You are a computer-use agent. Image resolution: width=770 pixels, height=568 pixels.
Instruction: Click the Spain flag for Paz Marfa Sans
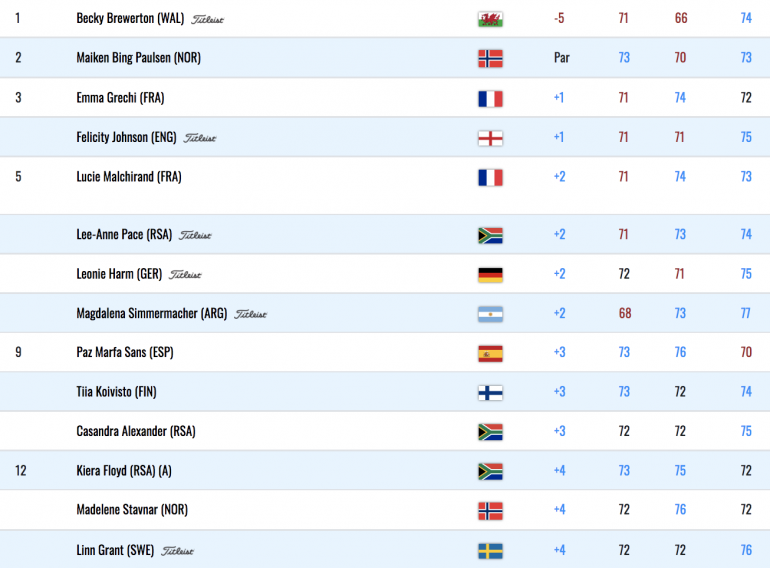point(490,353)
